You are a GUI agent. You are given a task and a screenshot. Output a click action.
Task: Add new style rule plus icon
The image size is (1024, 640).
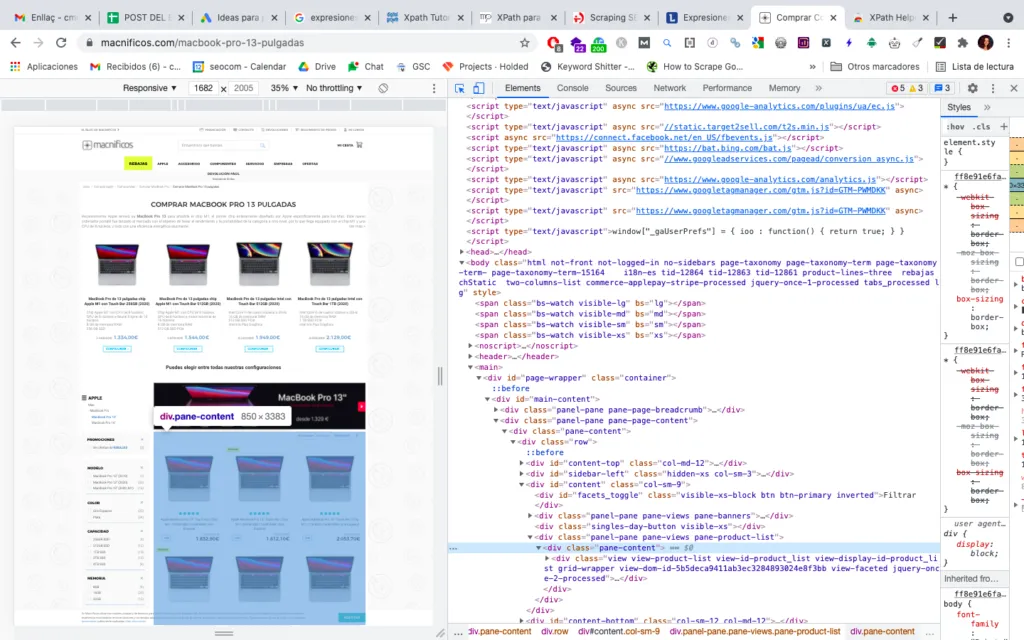(x=1004, y=127)
